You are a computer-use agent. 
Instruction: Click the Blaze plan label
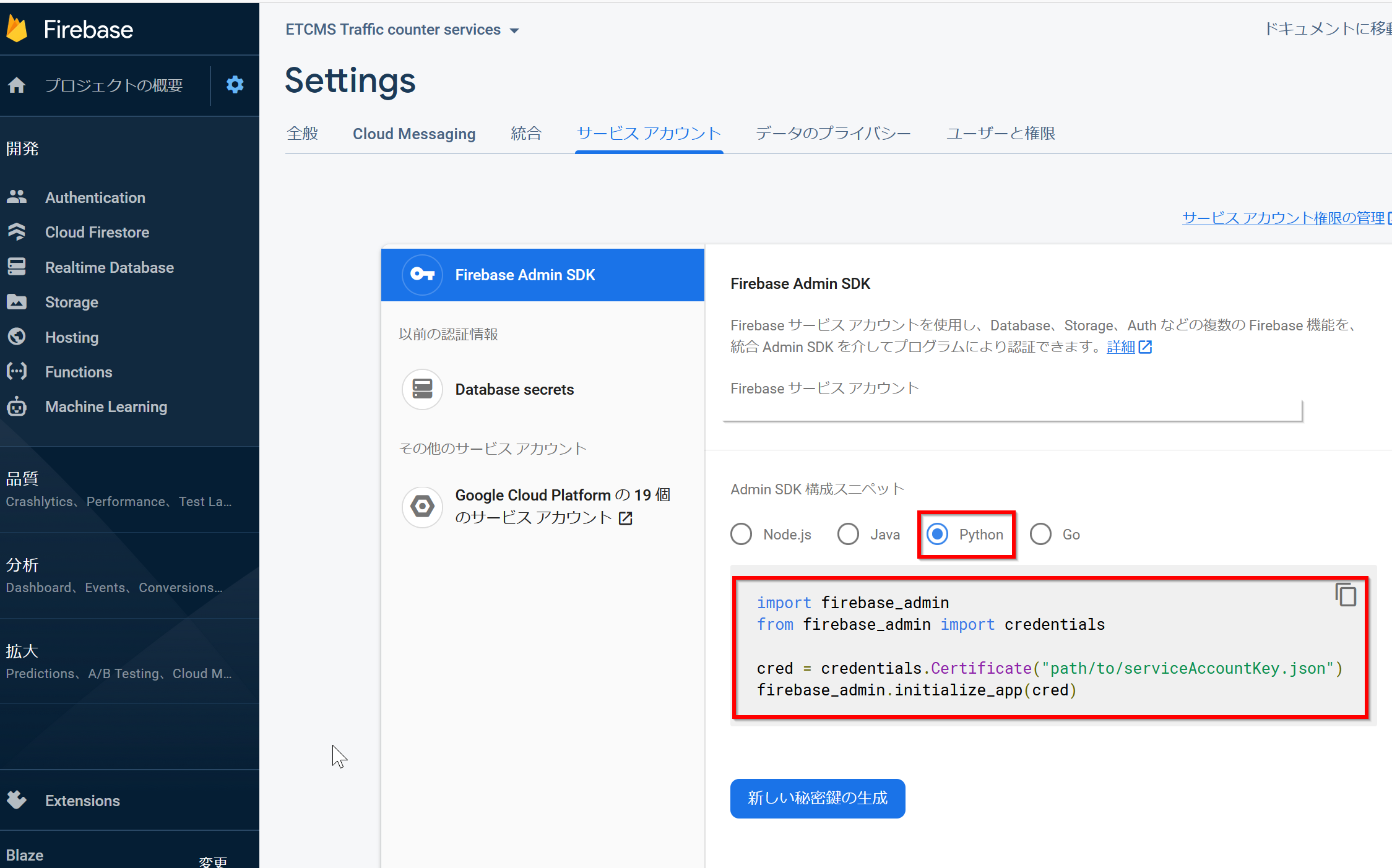click(x=25, y=855)
